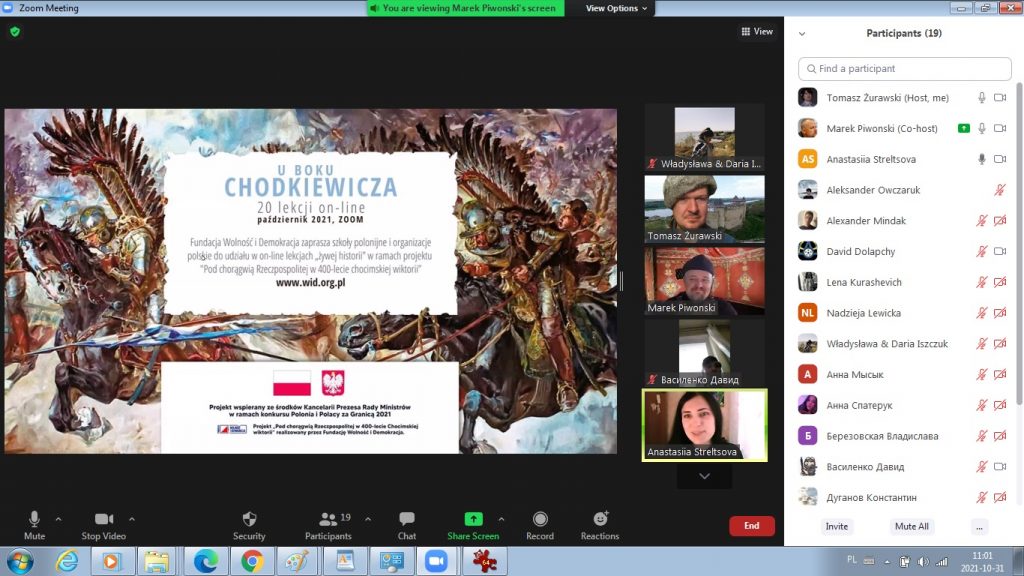
Task: Open Participants list from the toolbar
Action: [x=328, y=520]
